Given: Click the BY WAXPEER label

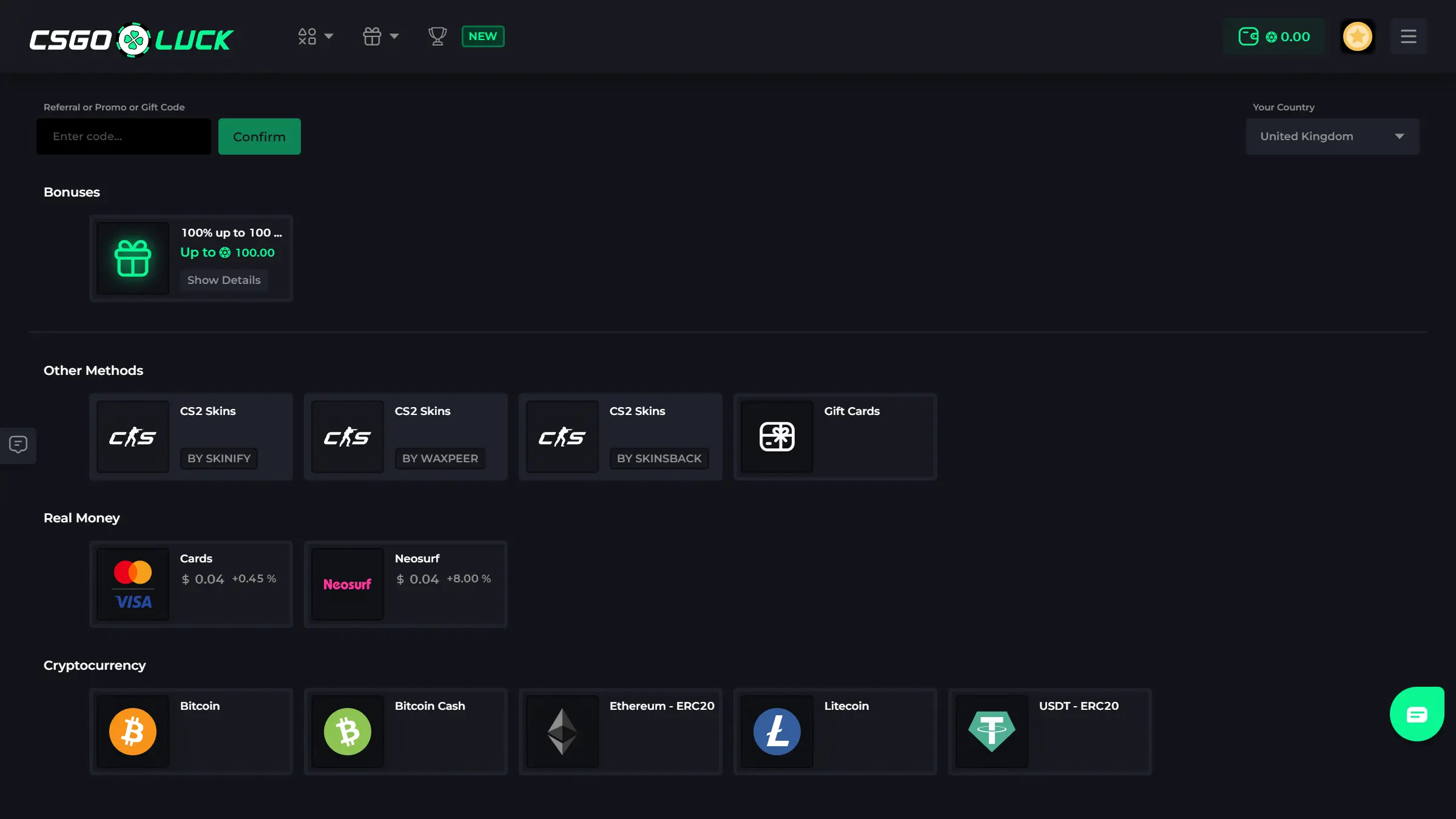Looking at the screenshot, I should click(x=440, y=459).
